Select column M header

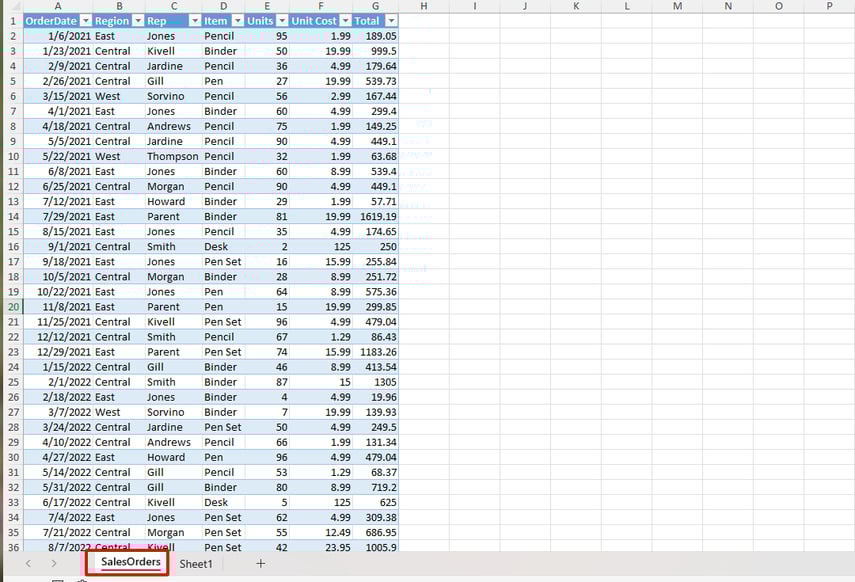coord(677,6)
